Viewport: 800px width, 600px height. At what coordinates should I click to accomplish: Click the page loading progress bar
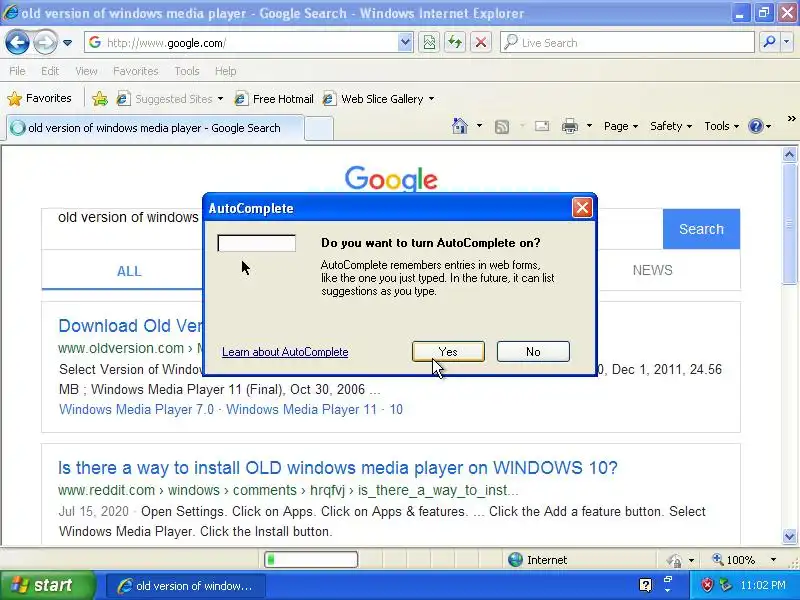pyautogui.click(x=311, y=560)
